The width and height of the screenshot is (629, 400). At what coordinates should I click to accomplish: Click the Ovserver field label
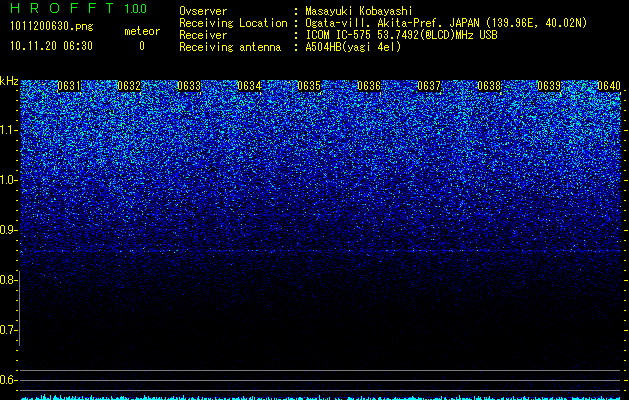pos(203,11)
